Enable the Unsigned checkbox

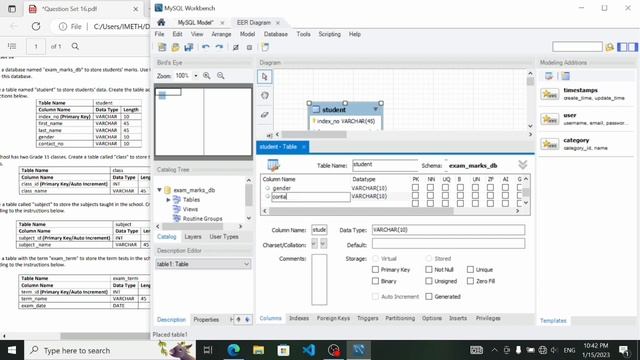[429, 281]
